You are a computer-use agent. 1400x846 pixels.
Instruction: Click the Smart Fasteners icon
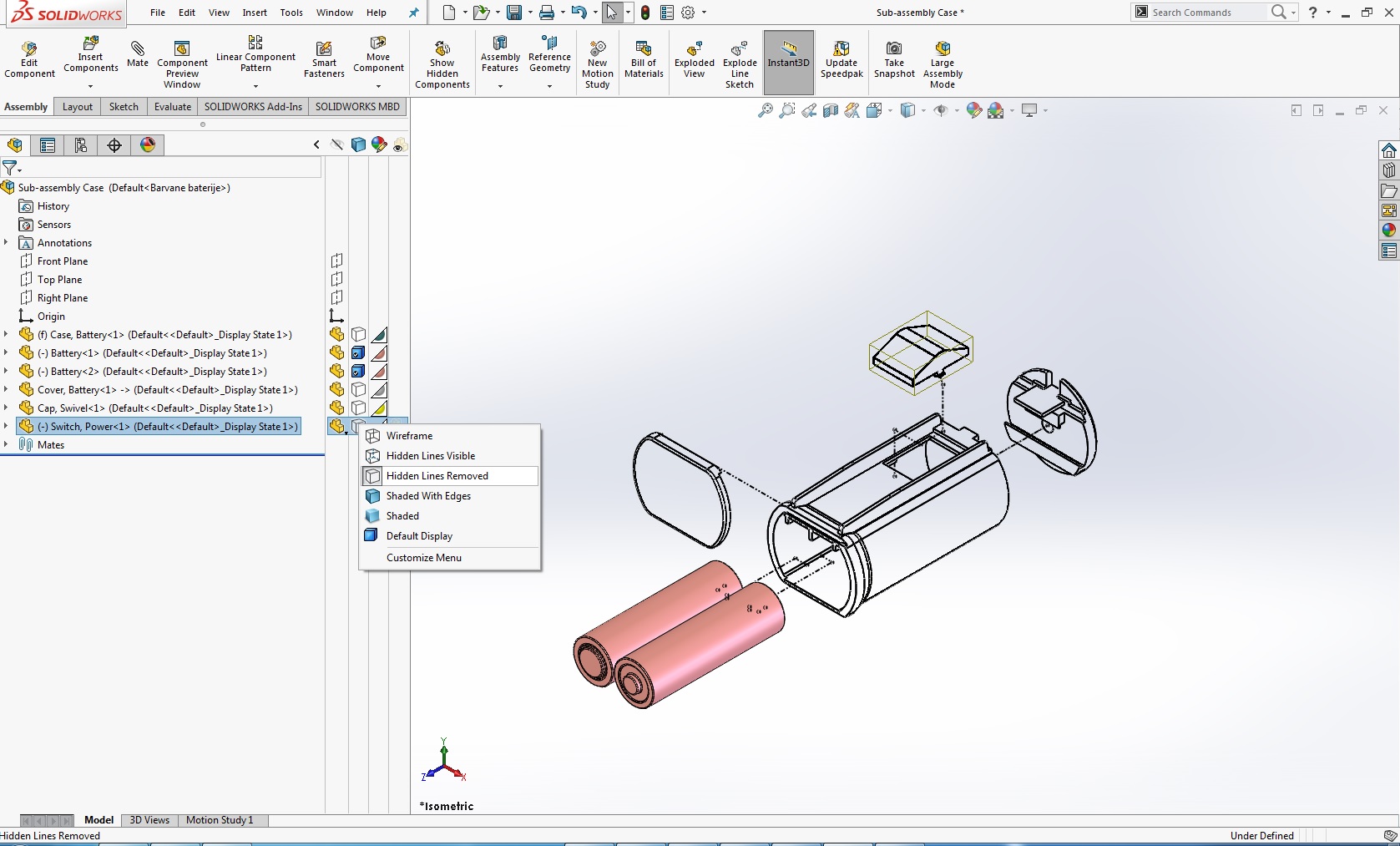click(x=324, y=59)
